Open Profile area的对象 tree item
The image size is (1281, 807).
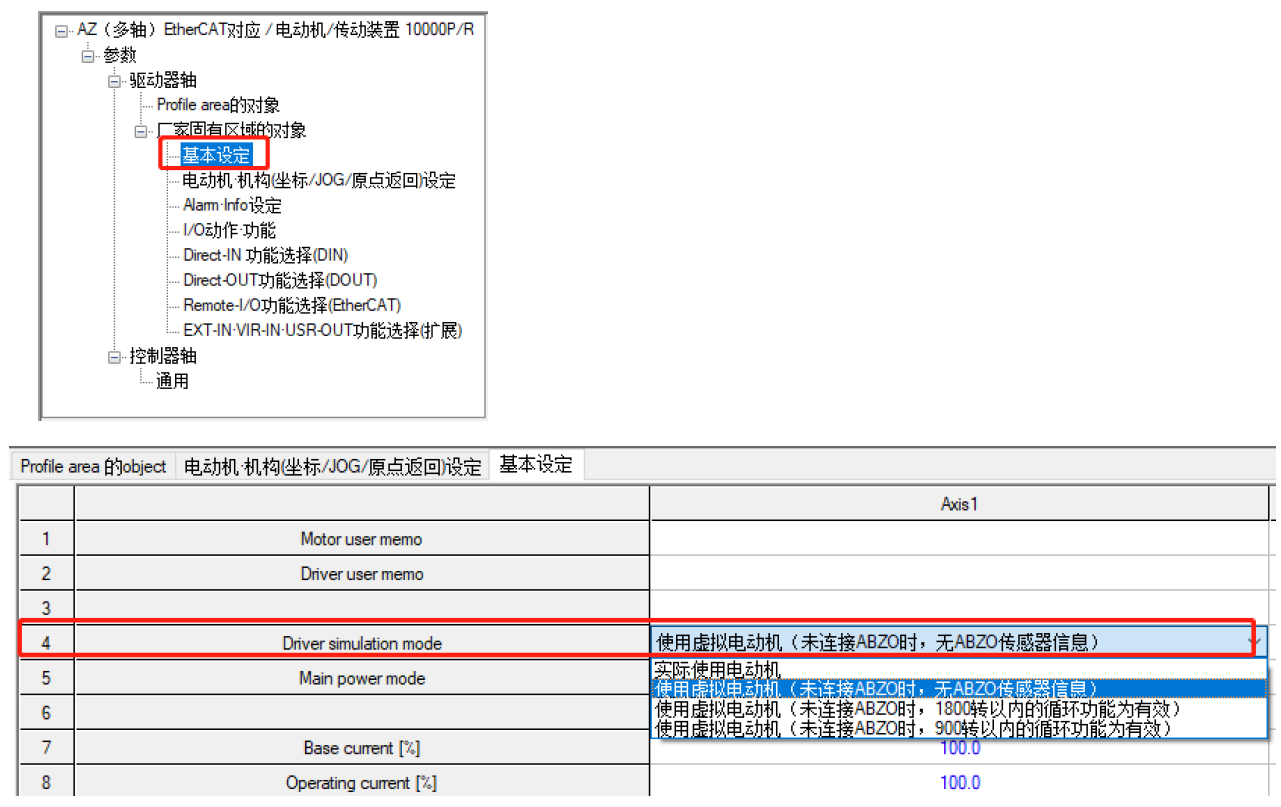click(x=218, y=105)
